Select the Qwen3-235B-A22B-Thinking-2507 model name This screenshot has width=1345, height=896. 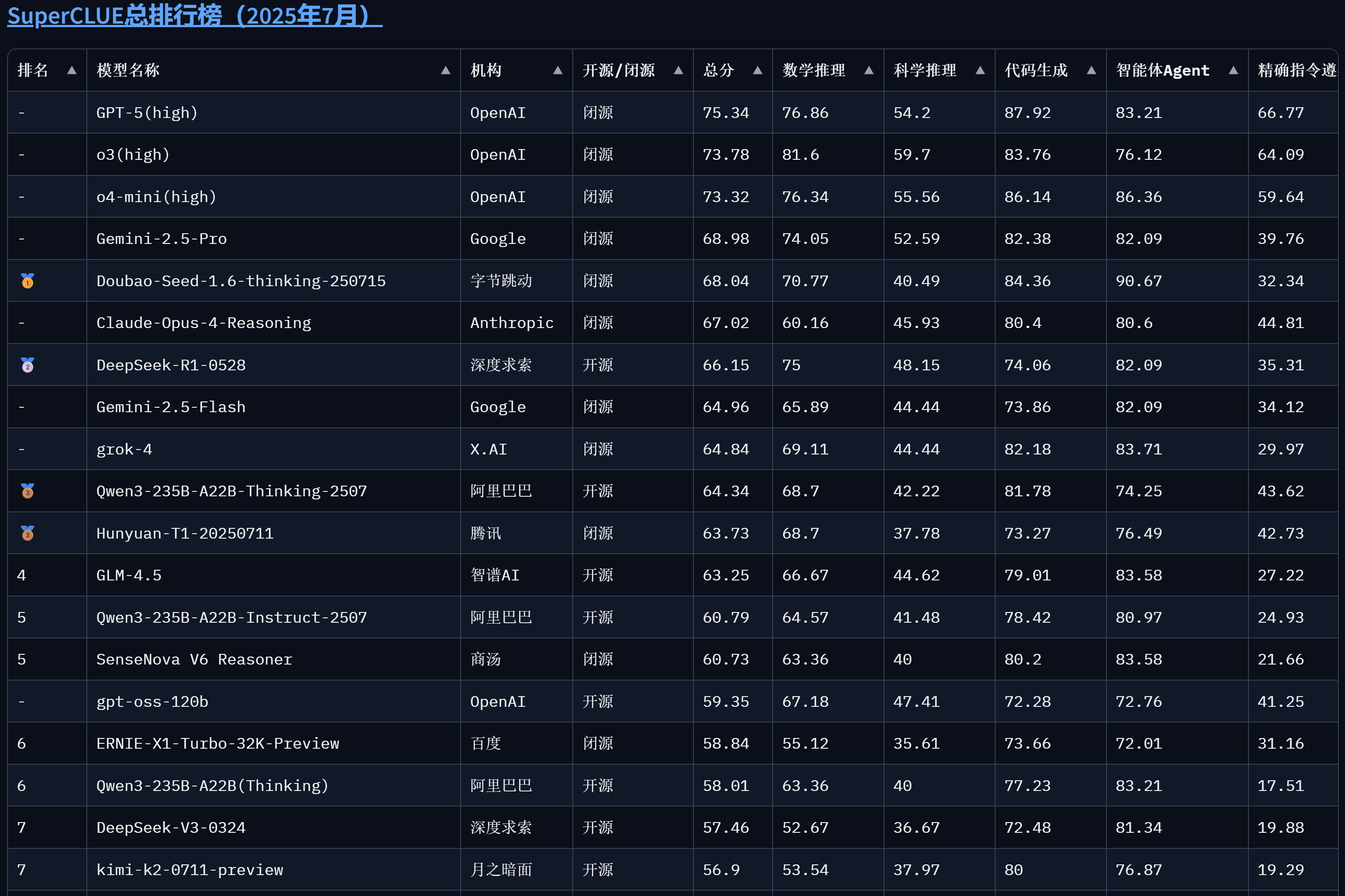[231, 491]
